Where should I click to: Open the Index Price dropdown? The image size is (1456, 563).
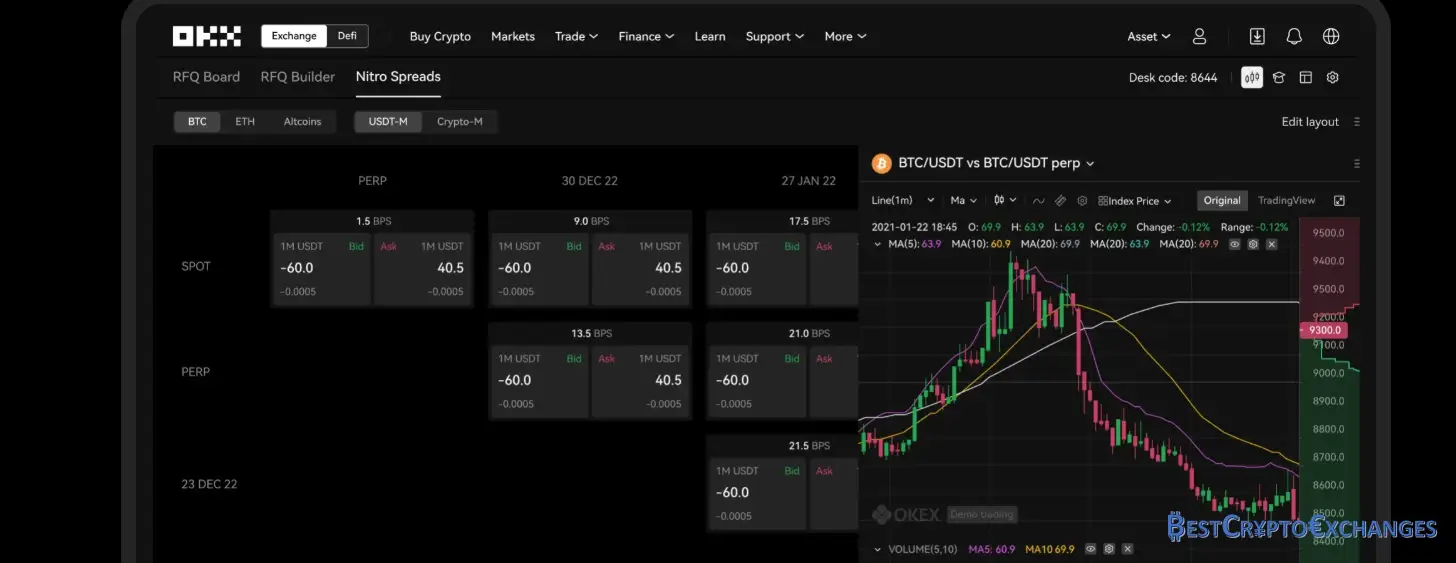click(1135, 201)
